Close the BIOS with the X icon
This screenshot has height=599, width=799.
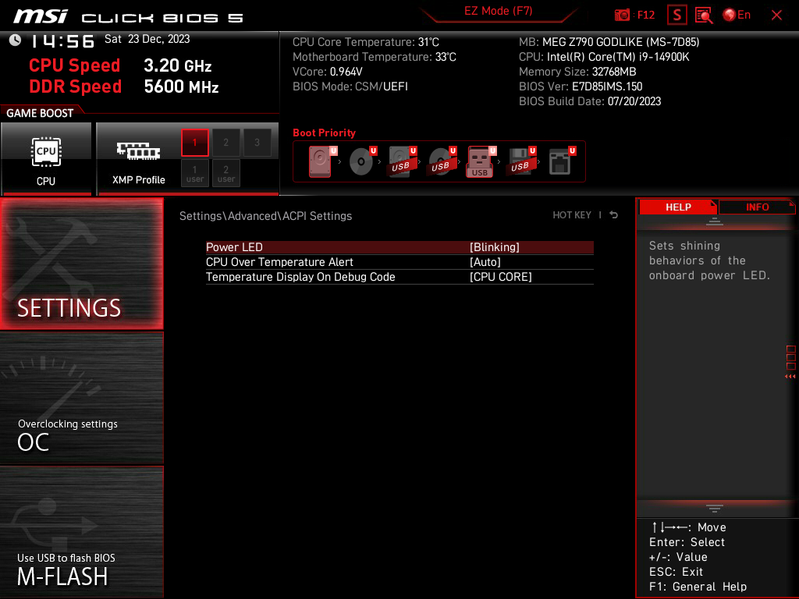coord(777,15)
